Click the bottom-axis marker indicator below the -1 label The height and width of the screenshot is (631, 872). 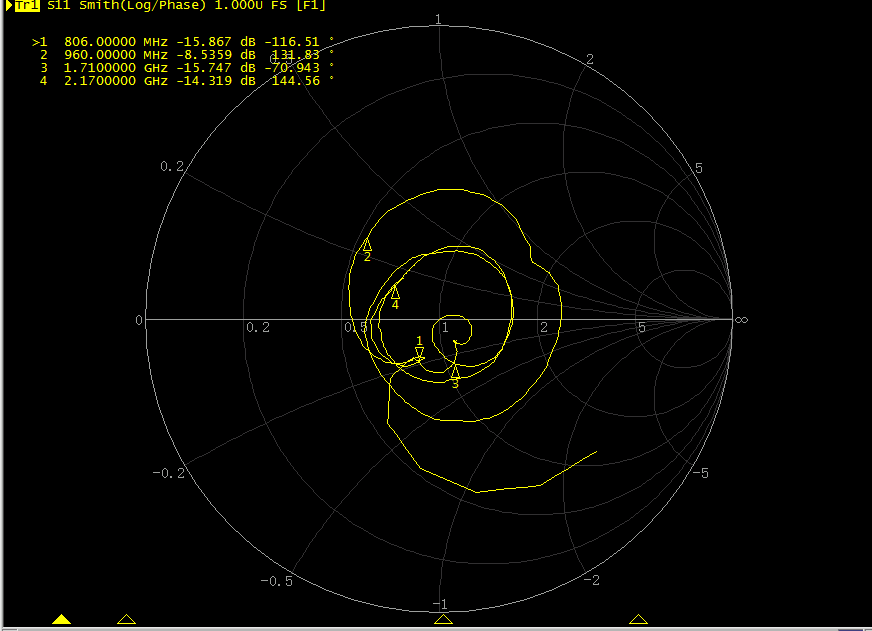click(x=443, y=619)
